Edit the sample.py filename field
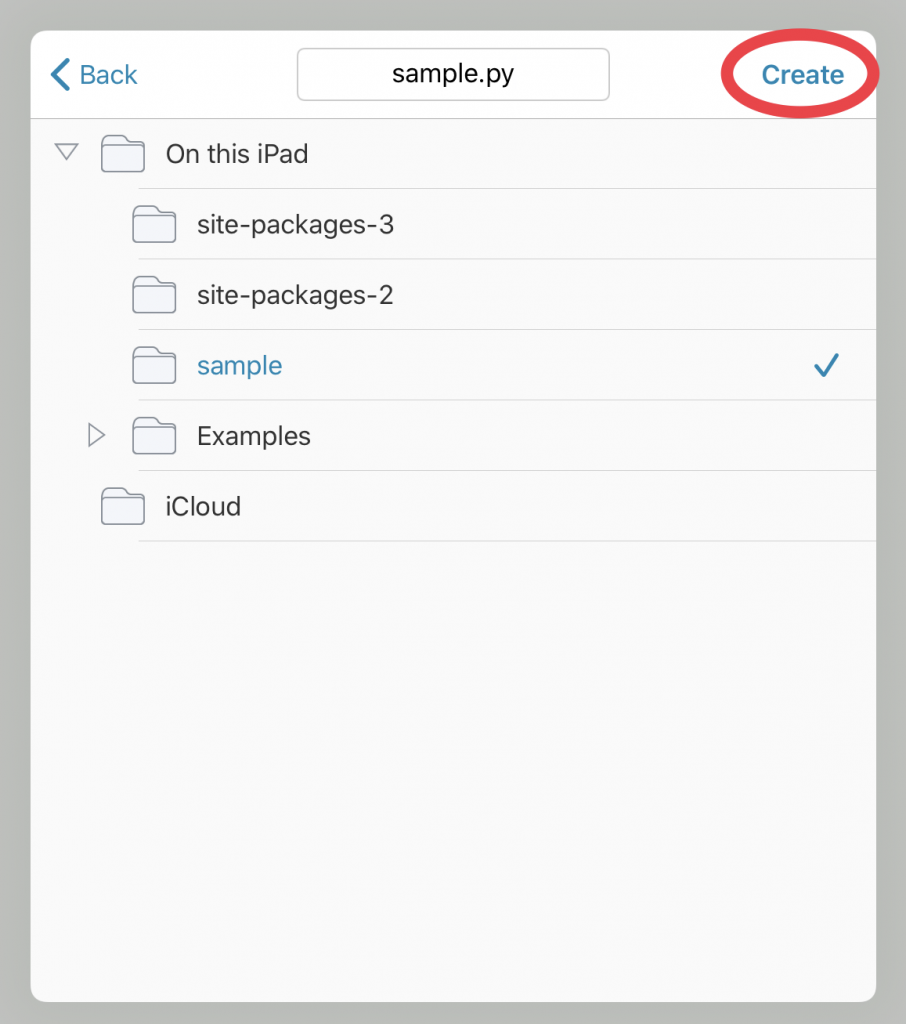This screenshot has height=1024, width=906. 453,74
